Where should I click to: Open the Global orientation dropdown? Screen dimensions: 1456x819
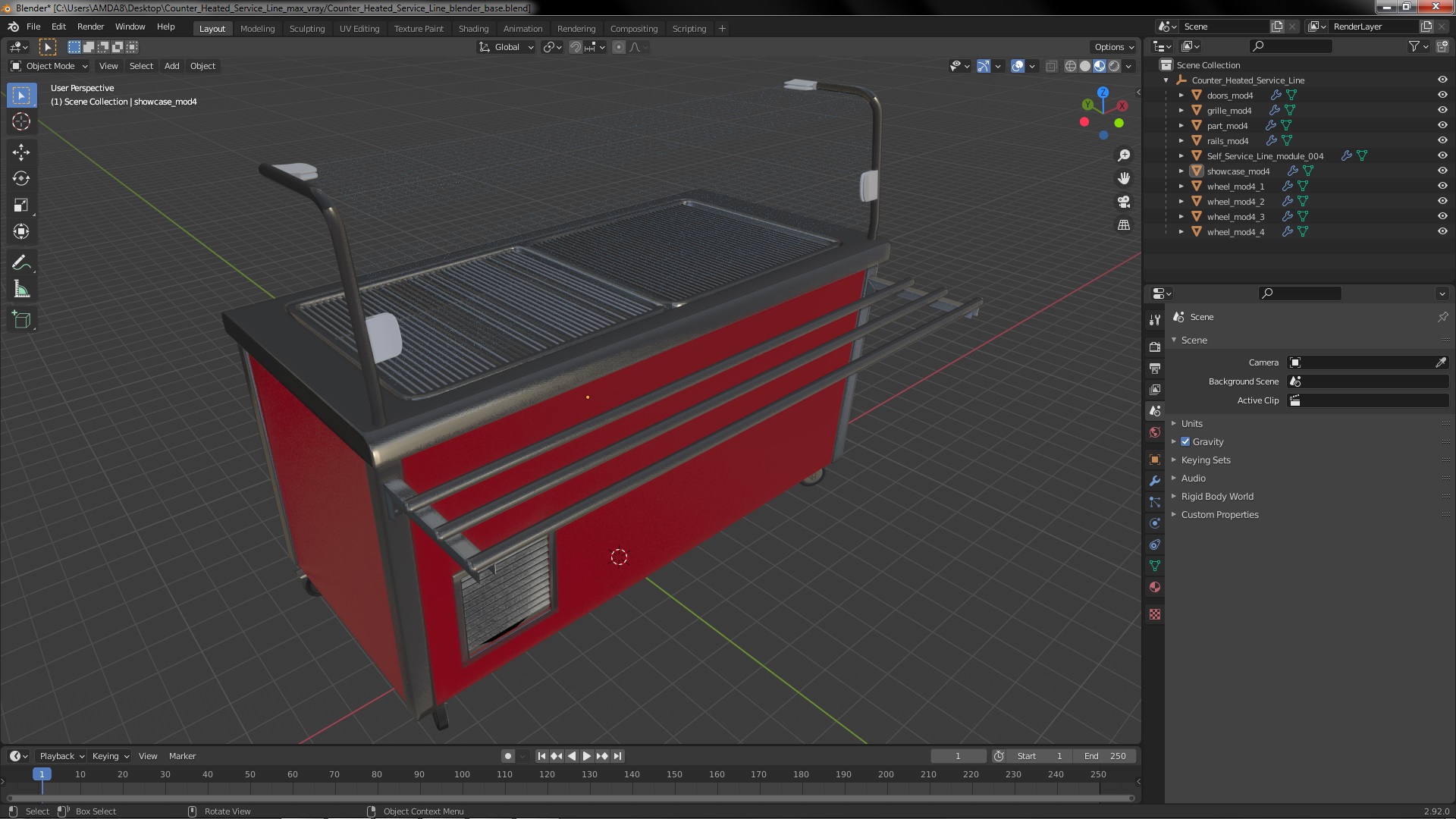[x=507, y=47]
